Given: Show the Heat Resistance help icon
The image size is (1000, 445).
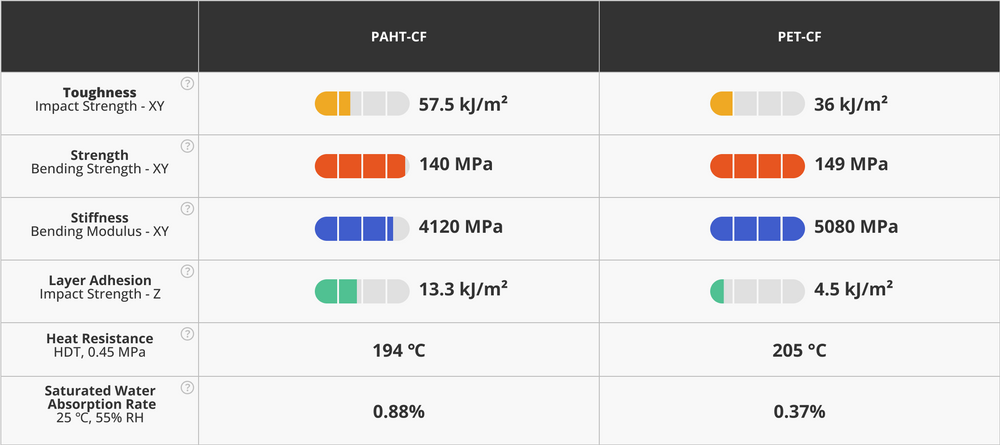Looking at the screenshot, I should point(187,333).
